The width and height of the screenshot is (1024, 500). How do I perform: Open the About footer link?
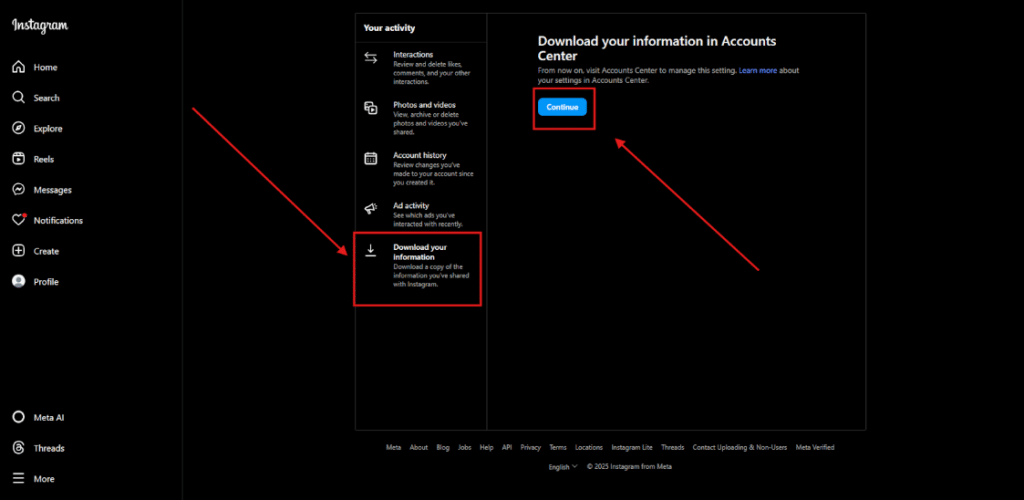[x=419, y=448]
